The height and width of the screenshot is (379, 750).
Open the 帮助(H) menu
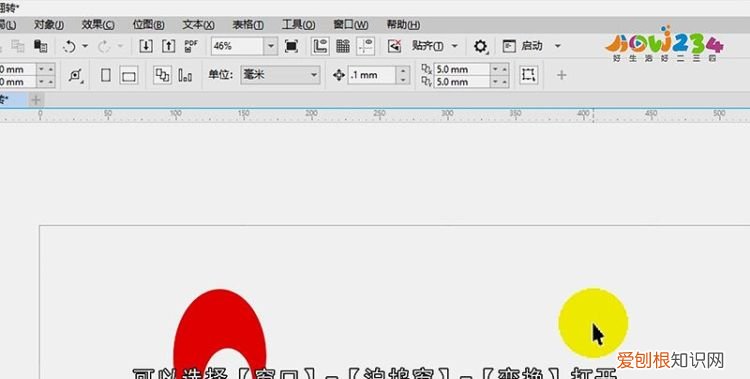coord(403,25)
